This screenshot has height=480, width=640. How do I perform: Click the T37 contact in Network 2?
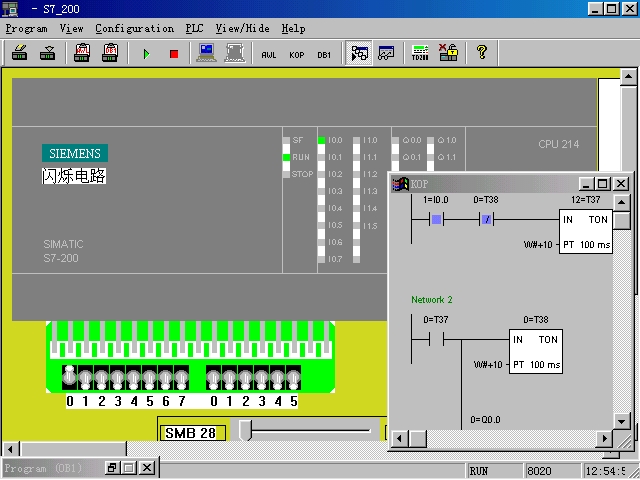[x=436, y=339]
